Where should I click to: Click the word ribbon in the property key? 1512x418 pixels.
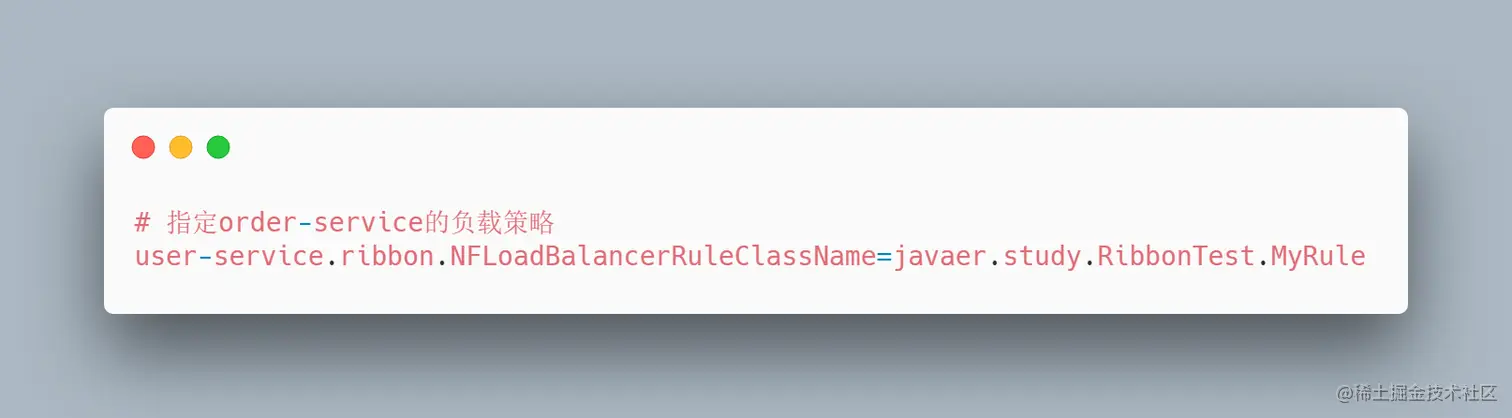(x=388, y=257)
